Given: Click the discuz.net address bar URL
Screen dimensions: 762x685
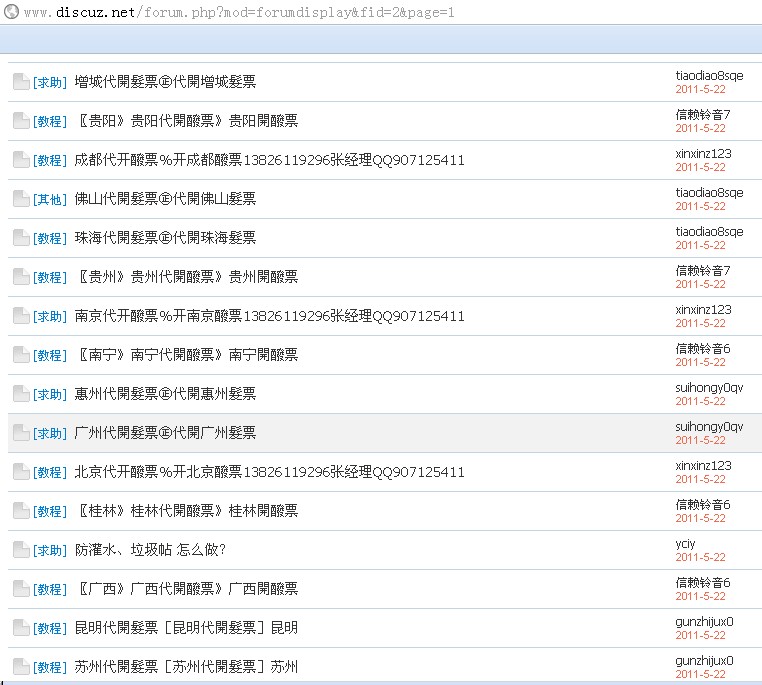Looking at the screenshot, I should [x=239, y=12].
